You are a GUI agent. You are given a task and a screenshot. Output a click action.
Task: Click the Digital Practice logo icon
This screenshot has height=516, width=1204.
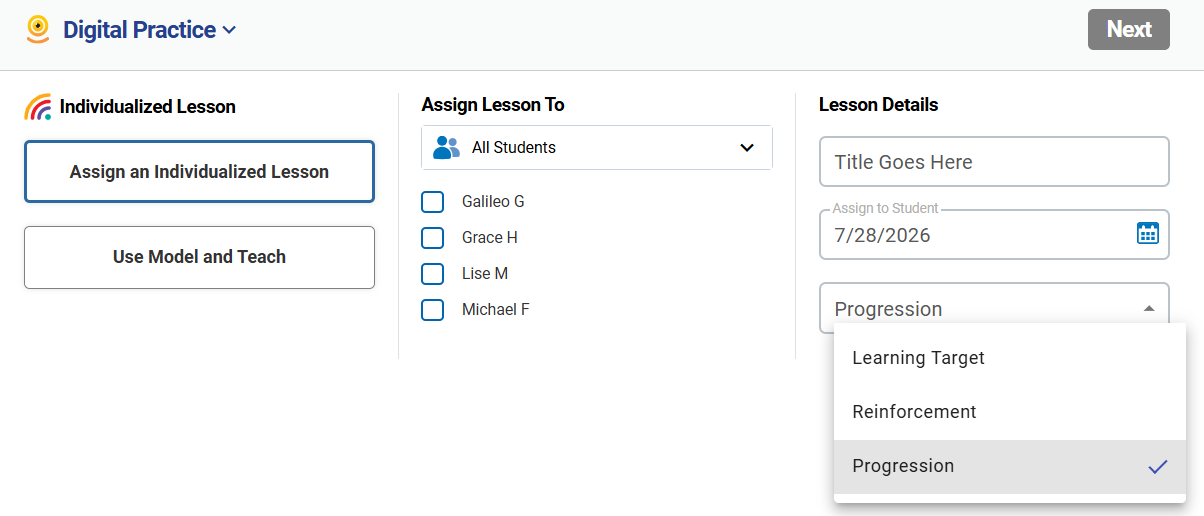38,29
